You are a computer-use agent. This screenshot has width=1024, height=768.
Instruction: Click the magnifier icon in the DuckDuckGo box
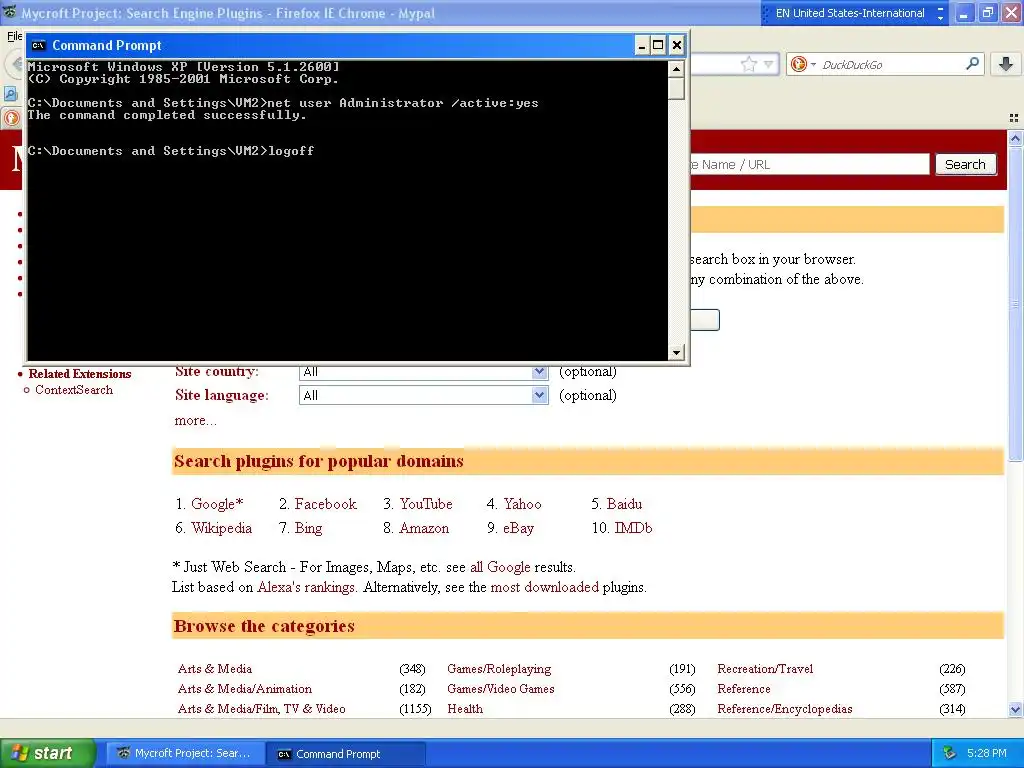point(972,63)
